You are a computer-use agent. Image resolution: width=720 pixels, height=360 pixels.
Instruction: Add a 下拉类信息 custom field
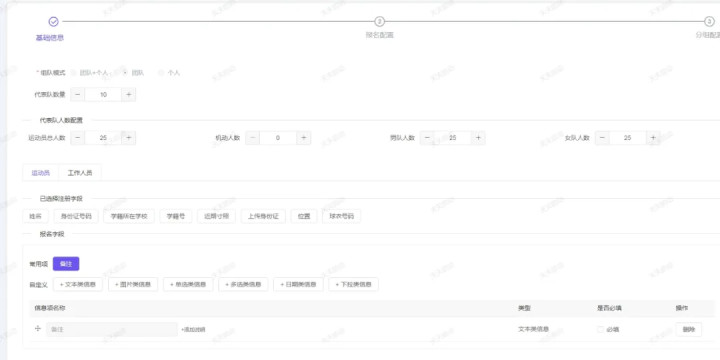point(354,284)
